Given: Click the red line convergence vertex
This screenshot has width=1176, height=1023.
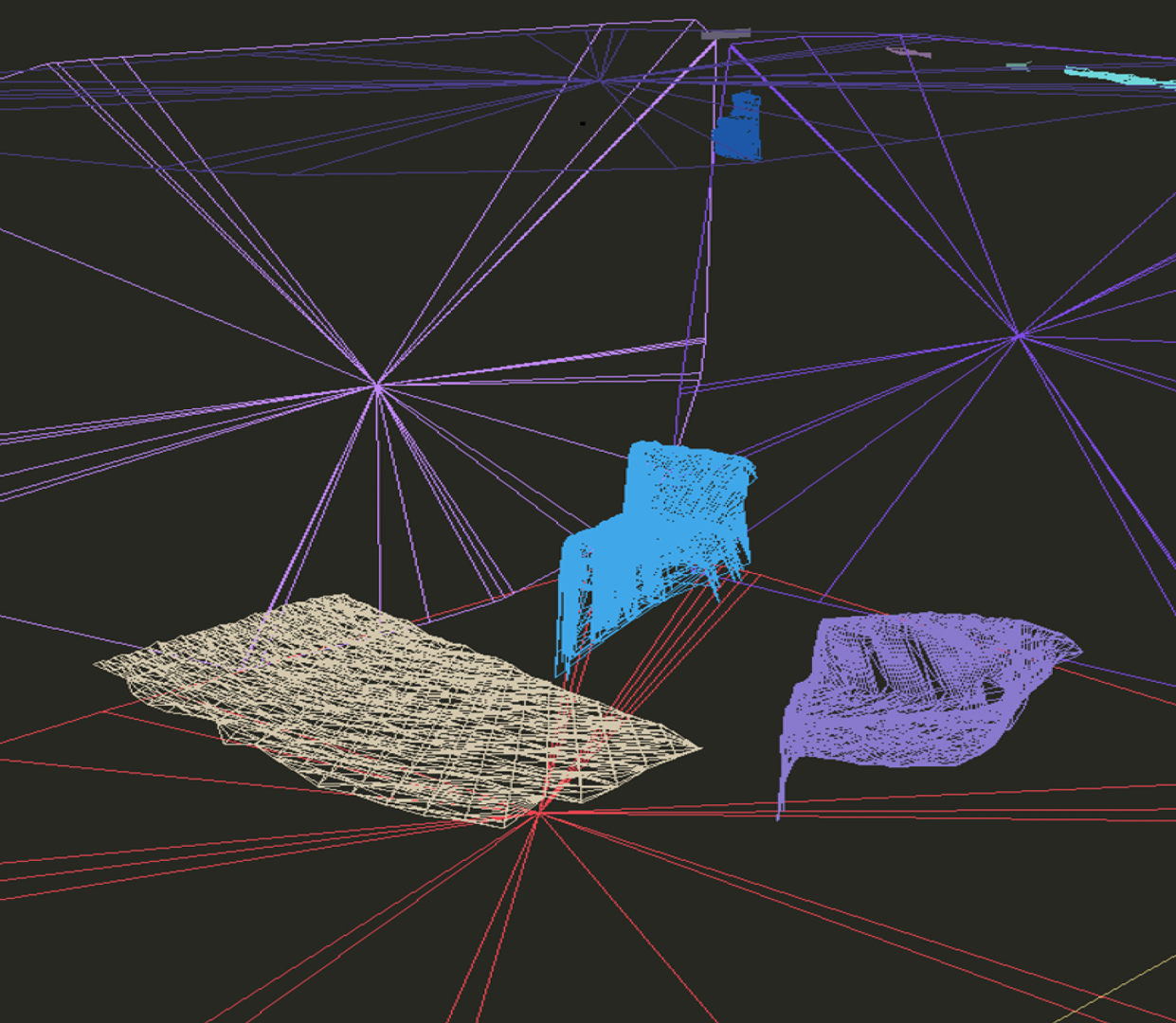Looking at the screenshot, I should (x=538, y=813).
